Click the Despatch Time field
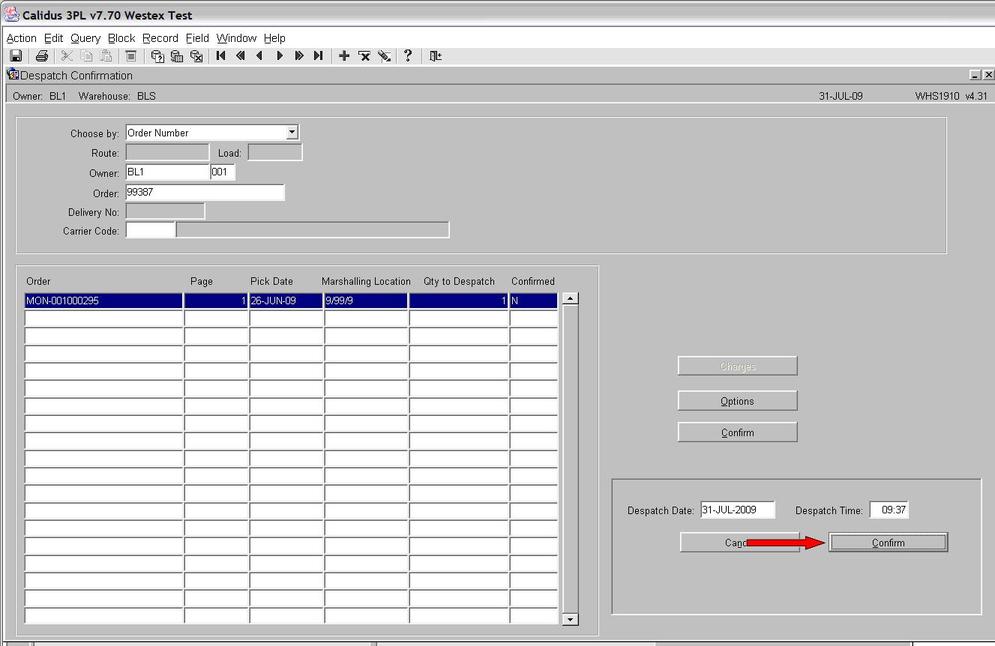995x646 pixels. pyautogui.click(x=889, y=510)
